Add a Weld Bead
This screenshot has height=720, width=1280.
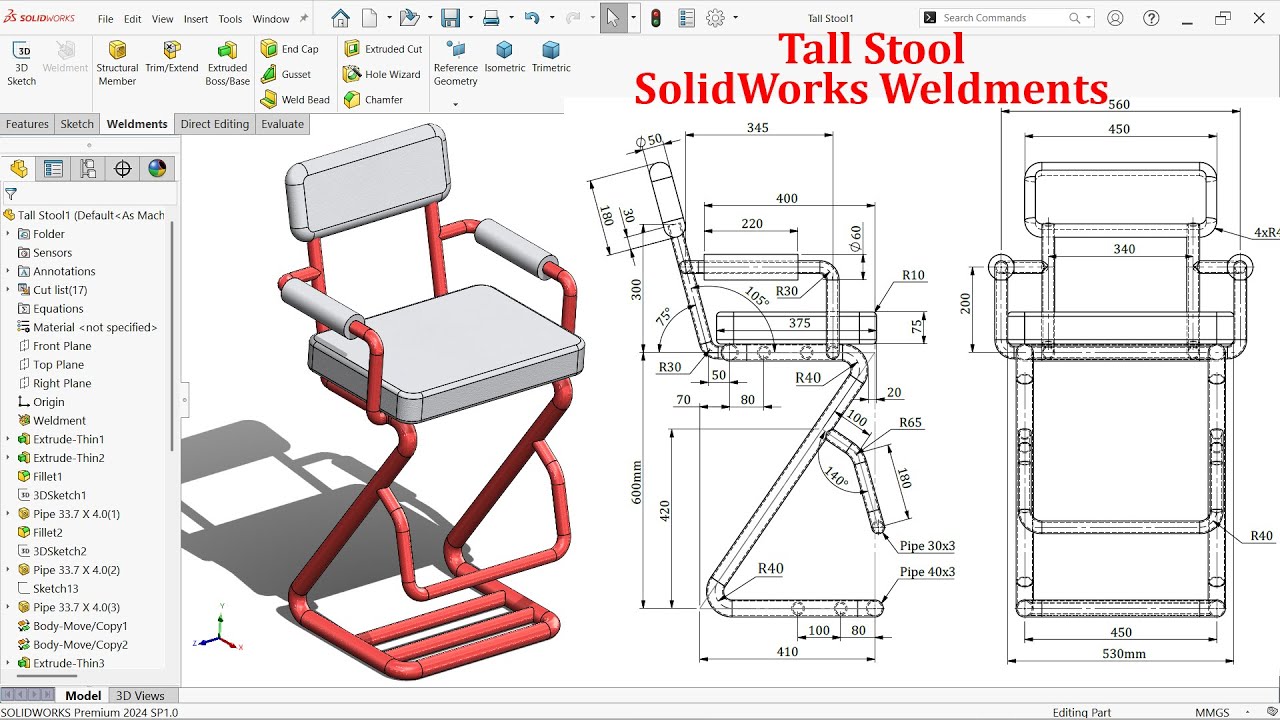pyautogui.click(x=295, y=100)
